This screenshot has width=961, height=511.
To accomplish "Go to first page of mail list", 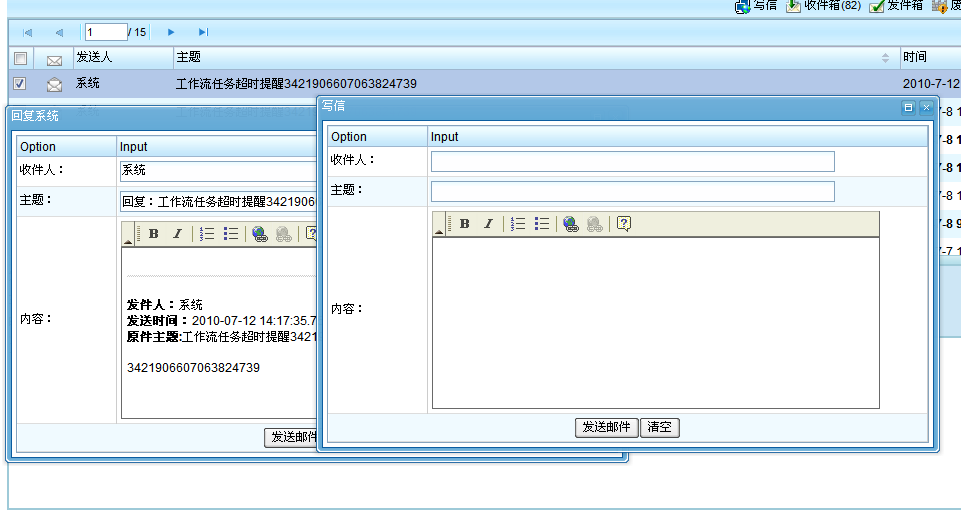I will coord(28,32).
